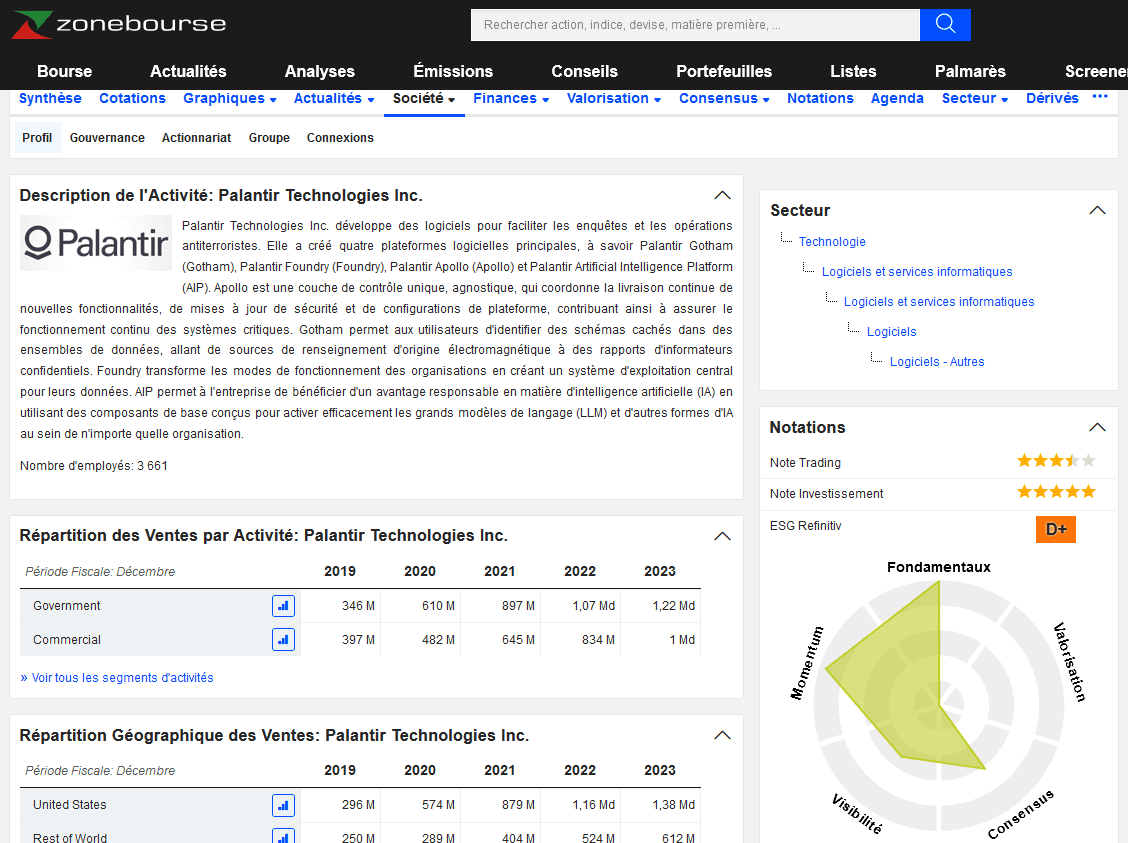Click the Zonebourse logo
This screenshot has height=843, width=1128.
[119, 24]
